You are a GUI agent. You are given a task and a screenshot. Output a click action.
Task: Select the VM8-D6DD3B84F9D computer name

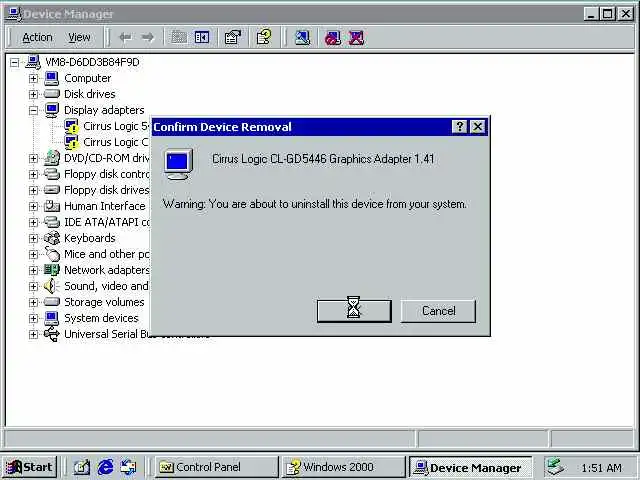click(x=92, y=62)
